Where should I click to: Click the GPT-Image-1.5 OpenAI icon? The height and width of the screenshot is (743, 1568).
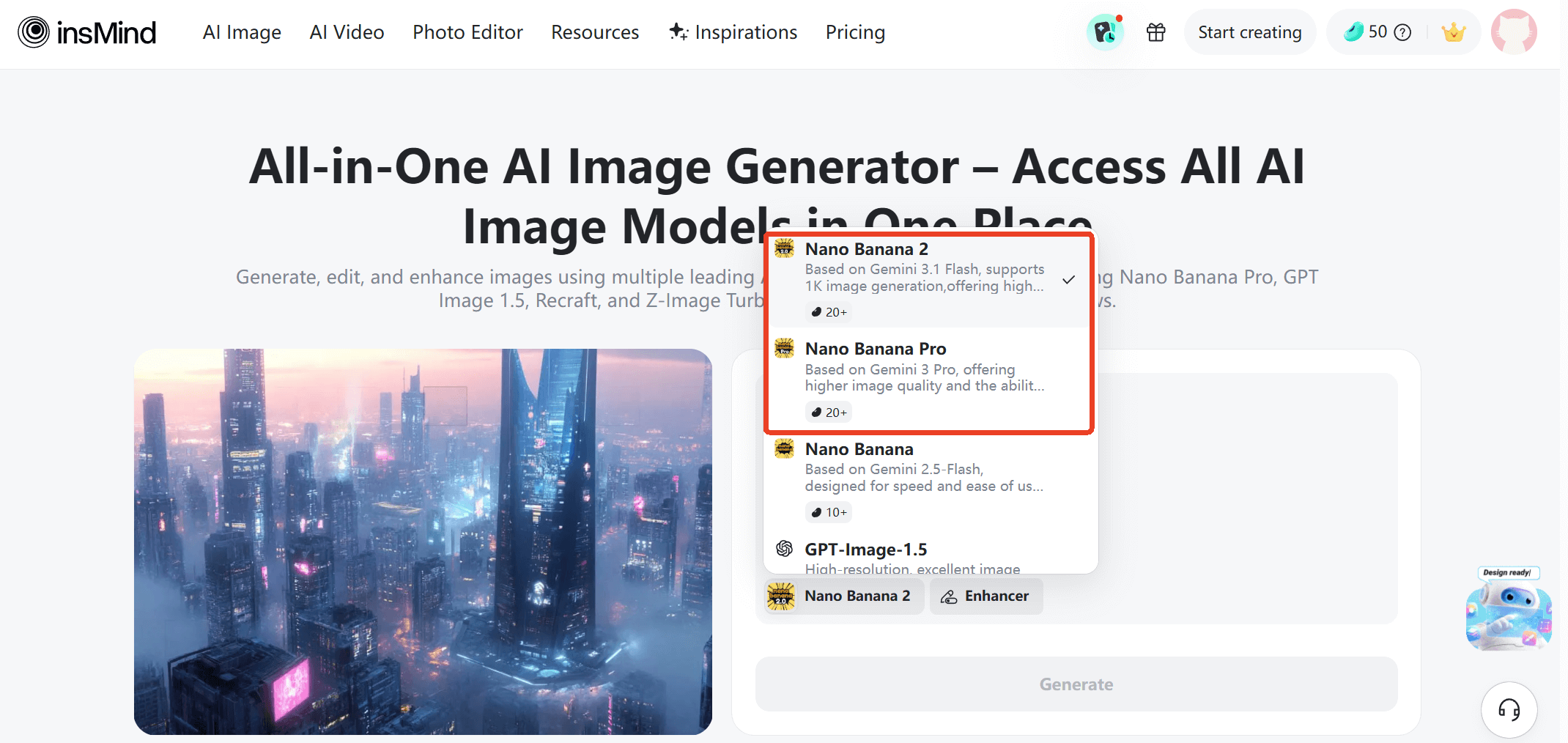tap(785, 548)
